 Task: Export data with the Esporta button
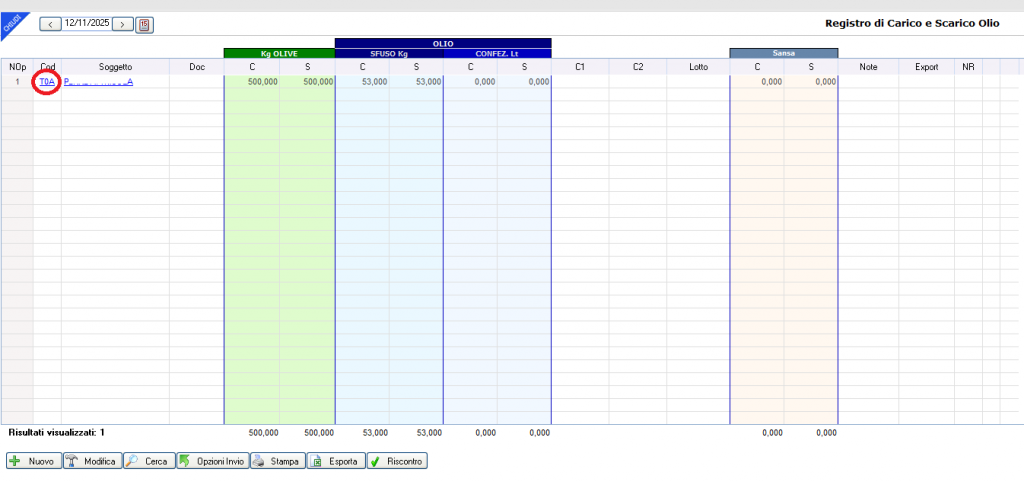click(336, 461)
